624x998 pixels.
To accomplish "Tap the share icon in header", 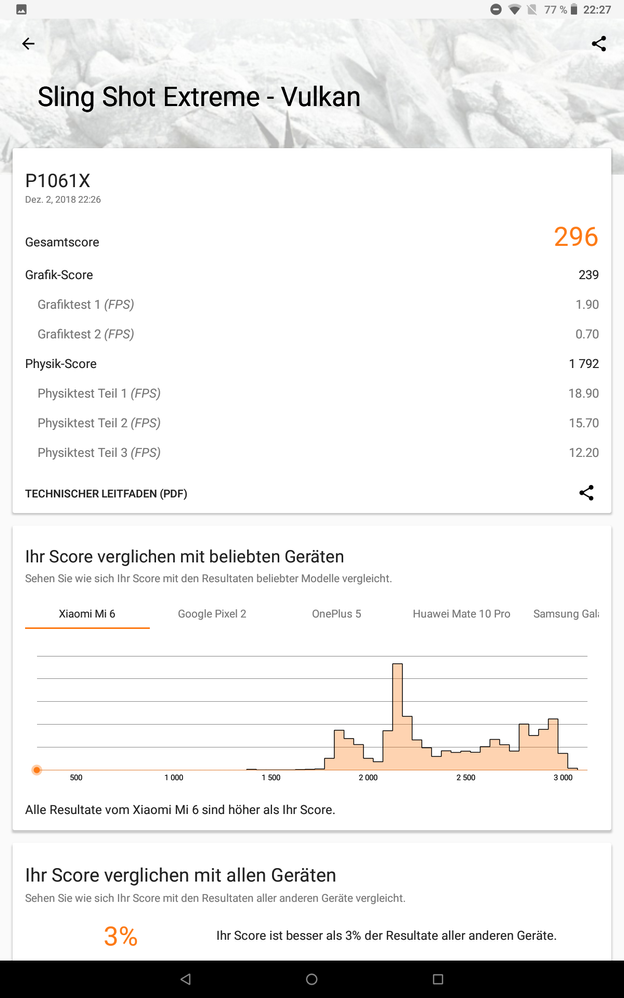I will [598, 44].
